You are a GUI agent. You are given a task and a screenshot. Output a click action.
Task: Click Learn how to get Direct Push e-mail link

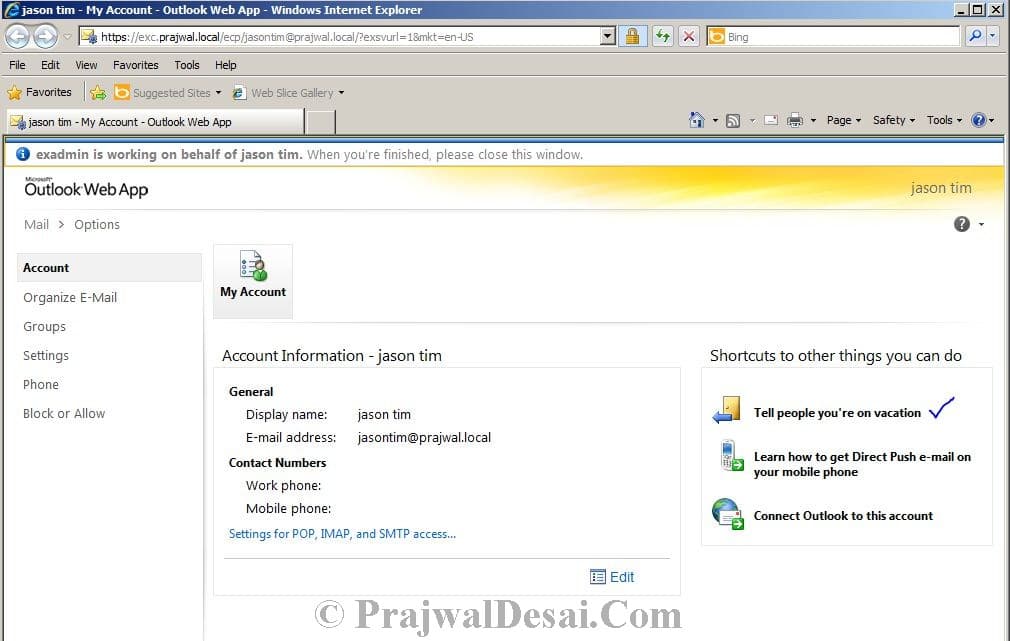point(862,464)
